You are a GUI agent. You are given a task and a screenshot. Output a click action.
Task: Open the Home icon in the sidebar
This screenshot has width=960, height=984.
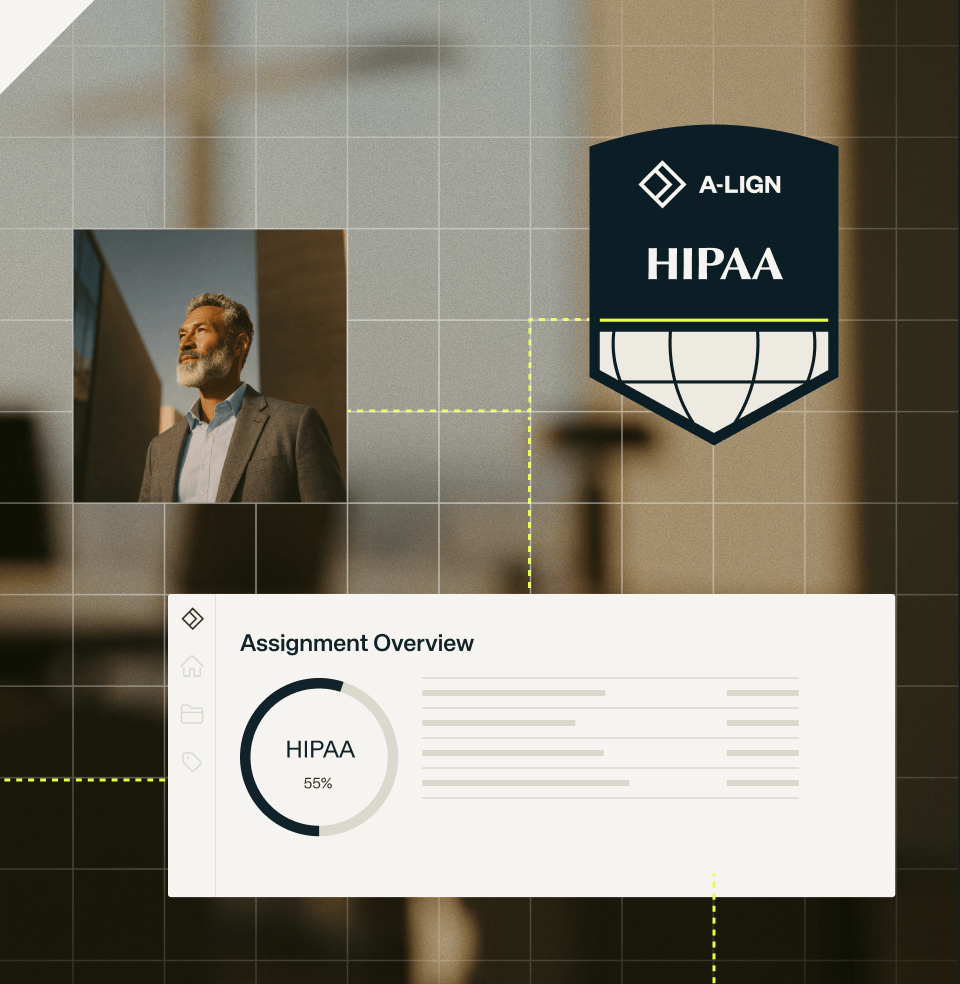click(x=192, y=666)
